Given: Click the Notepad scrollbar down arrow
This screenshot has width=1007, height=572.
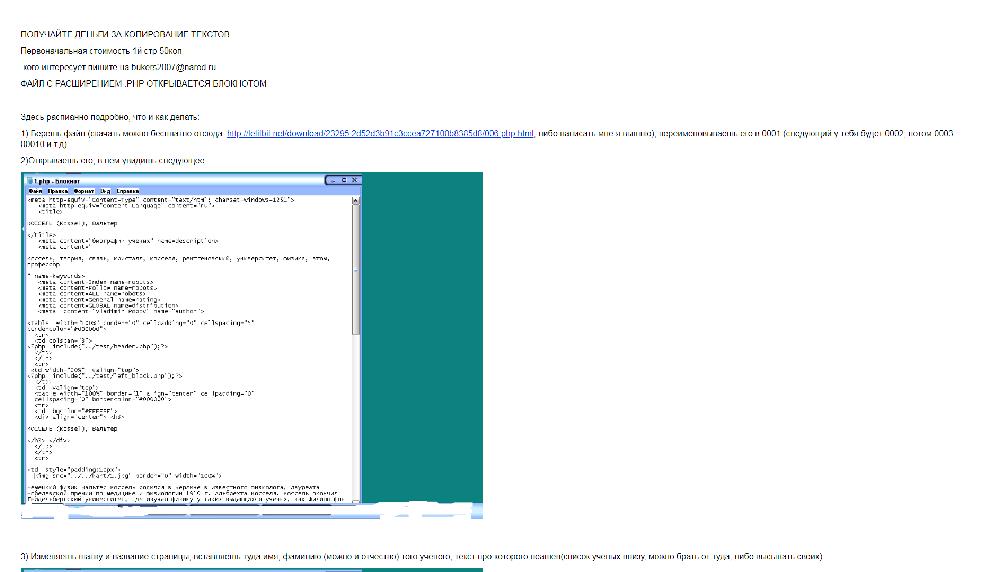Looking at the screenshot, I should coord(356,497).
